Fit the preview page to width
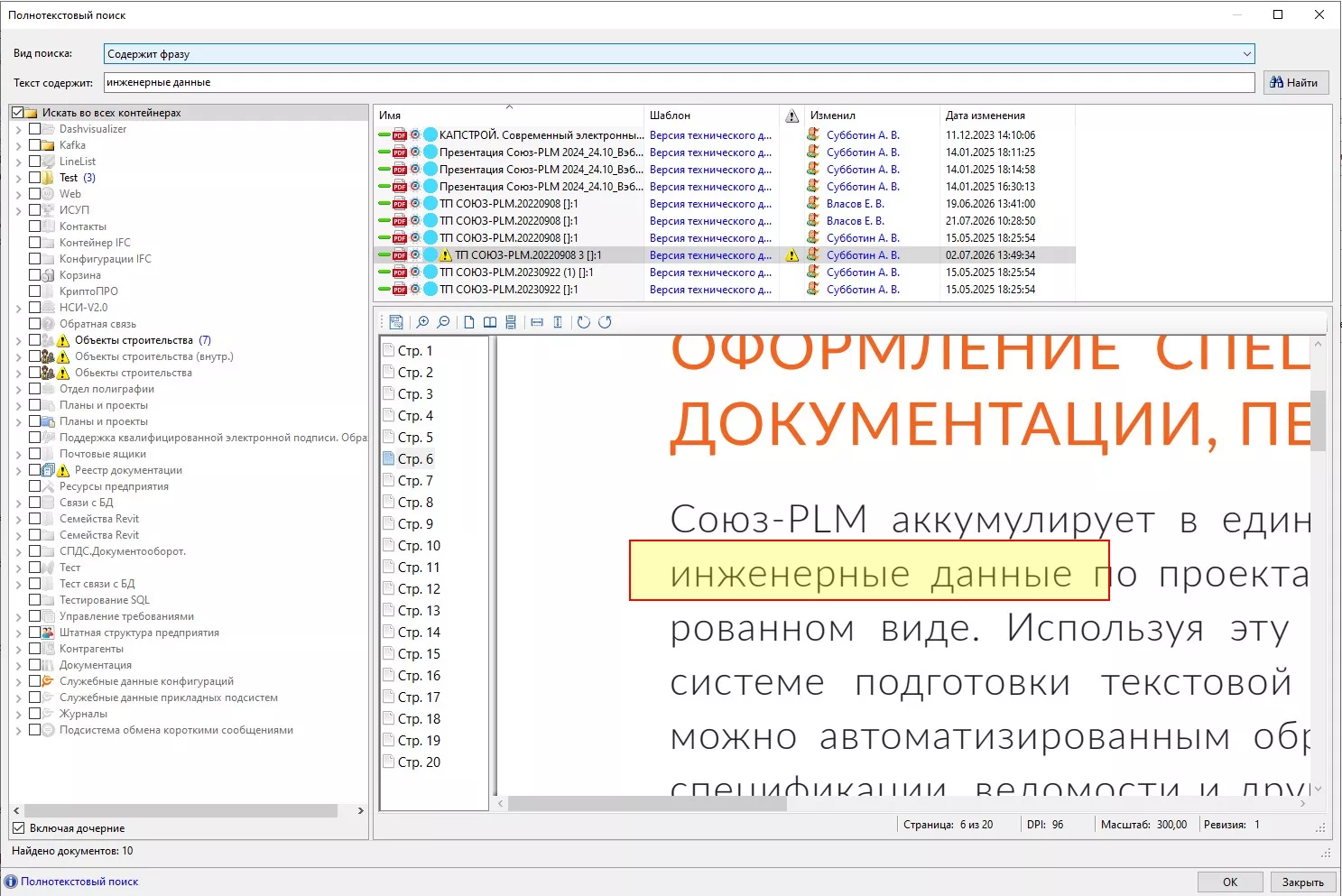This screenshot has height=896, width=1342. (537, 322)
